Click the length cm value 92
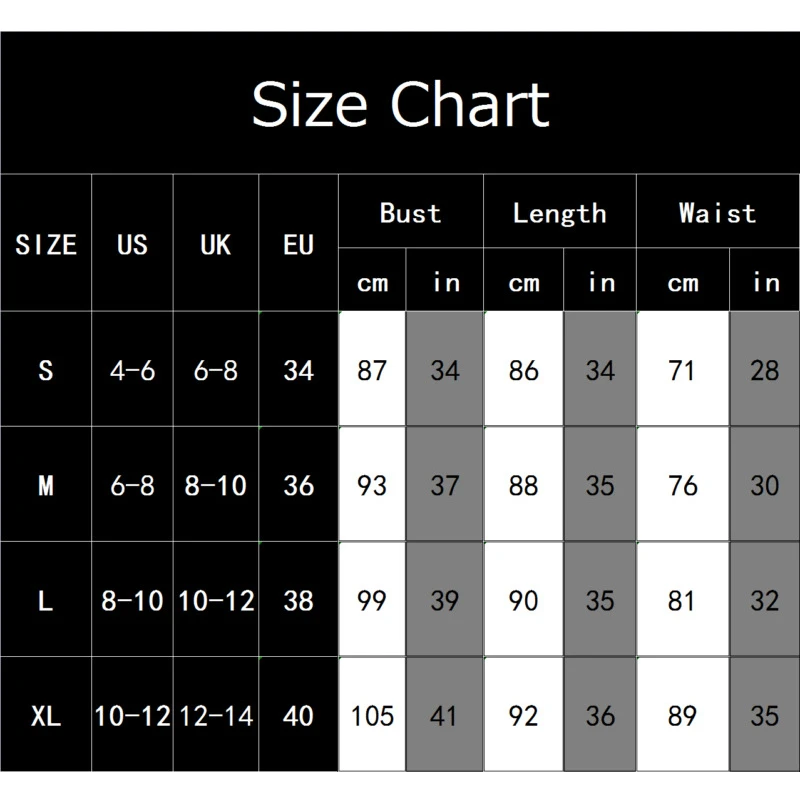 (523, 716)
